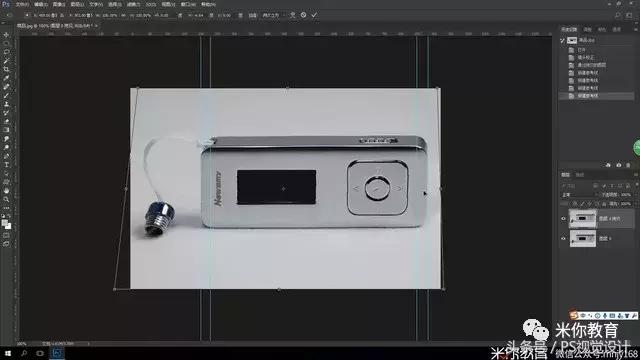640x360 pixels.
Task: Choose workspace switcher in options bar
Action: pyautogui.click(x=629, y=15)
